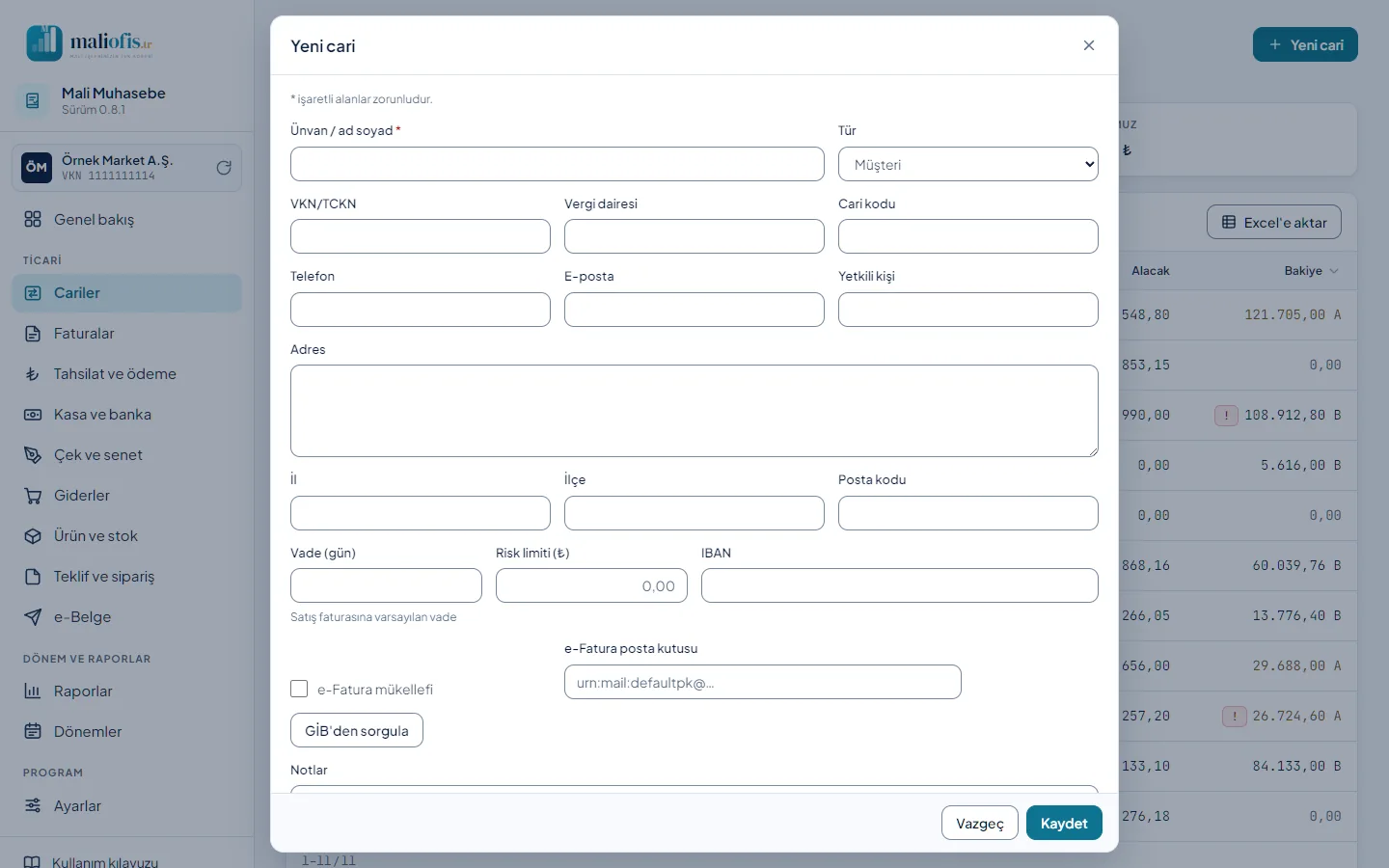This screenshot has height=868, width=1389.
Task: Open the Tür dropdown showing Müşteri
Action: [968, 164]
